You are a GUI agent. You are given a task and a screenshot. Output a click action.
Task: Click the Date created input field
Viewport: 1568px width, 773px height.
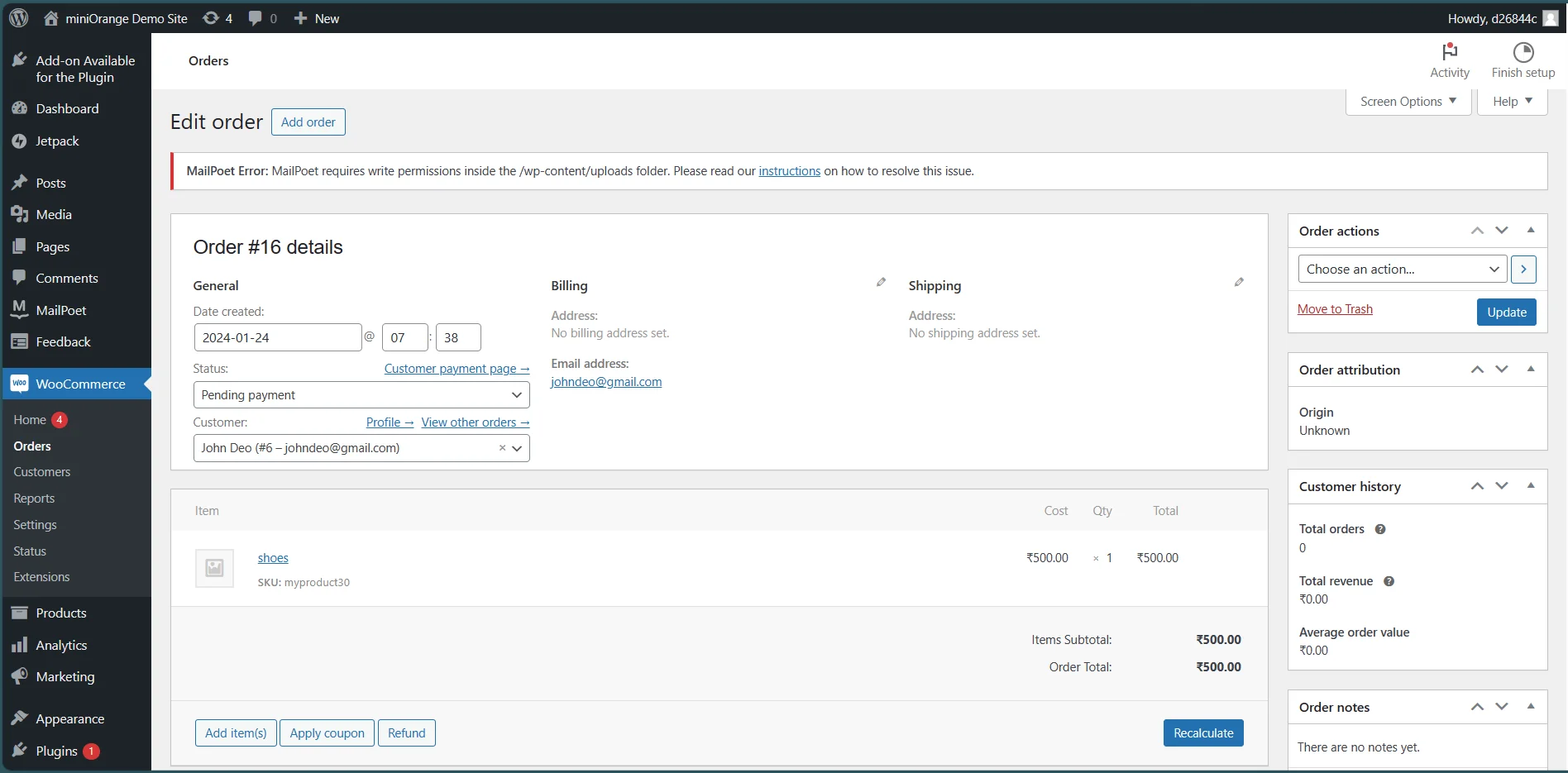pyautogui.click(x=277, y=337)
